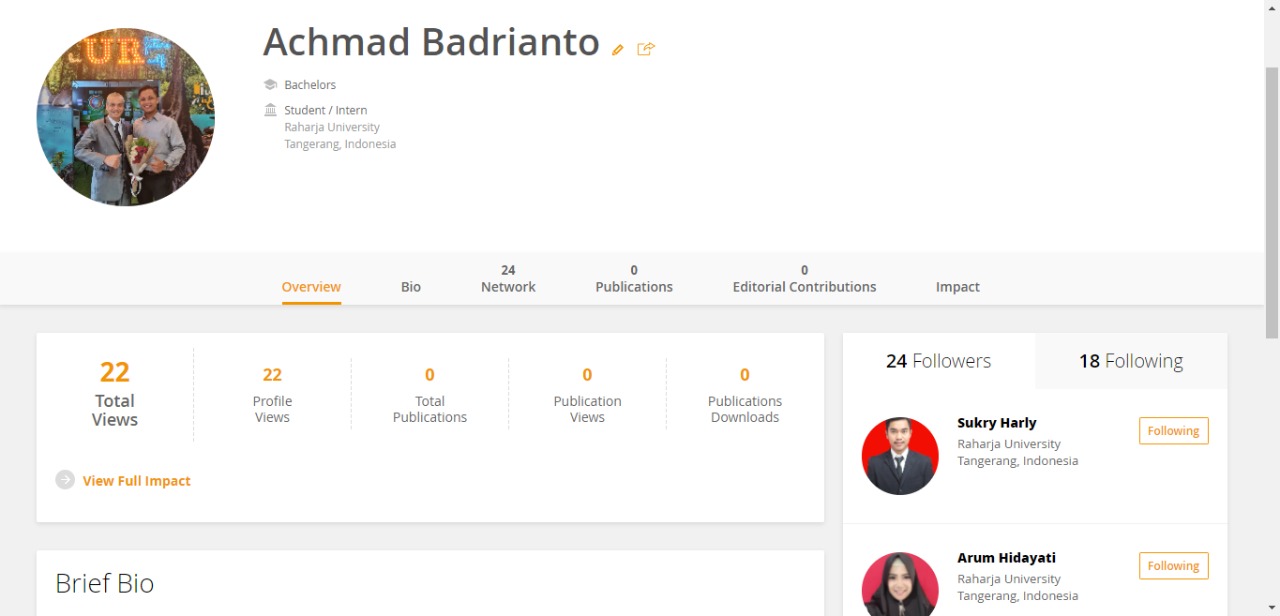The width and height of the screenshot is (1280, 616).
Task: Click Raharja University under Sukry Harly
Action: pos(1009,444)
